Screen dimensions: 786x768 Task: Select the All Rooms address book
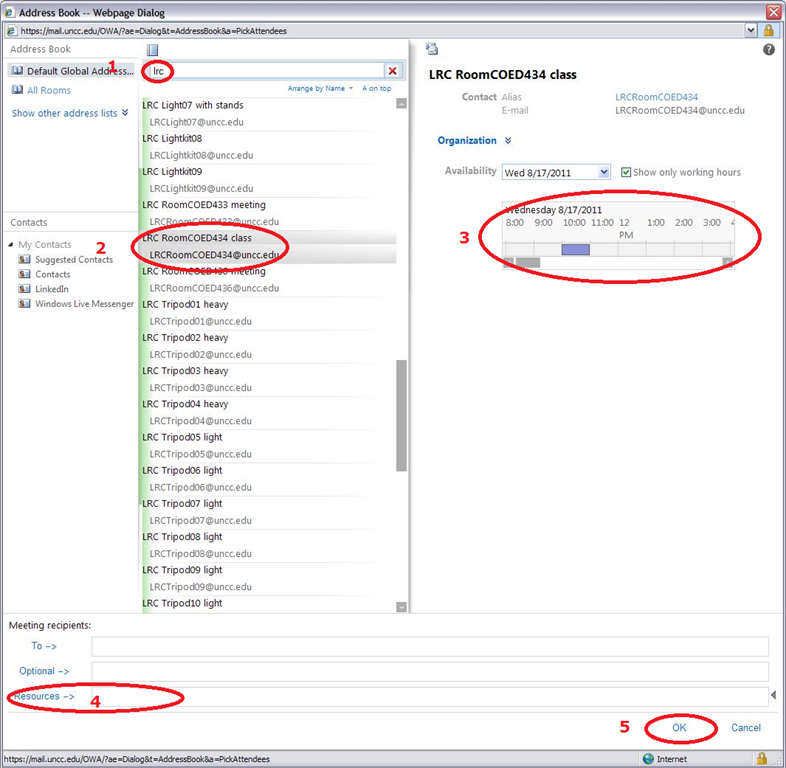coord(49,91)
